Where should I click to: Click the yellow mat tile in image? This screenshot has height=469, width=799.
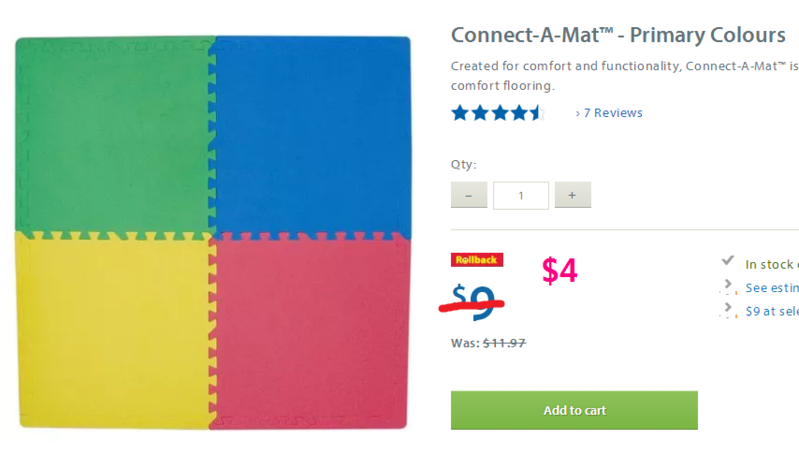tap(112, 330)
